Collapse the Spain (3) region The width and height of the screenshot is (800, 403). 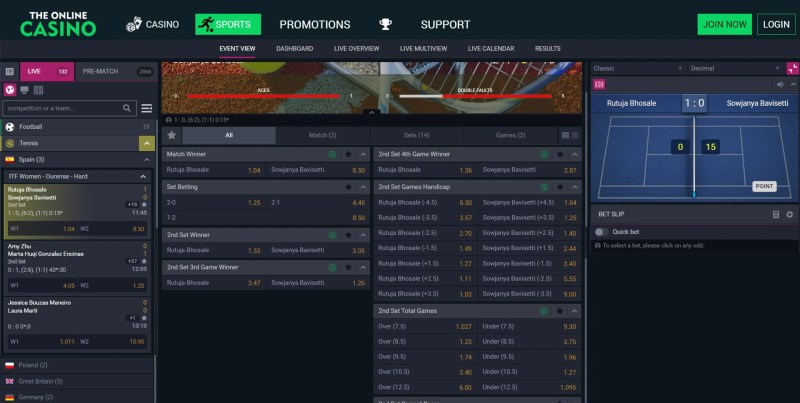pos(146,160)
